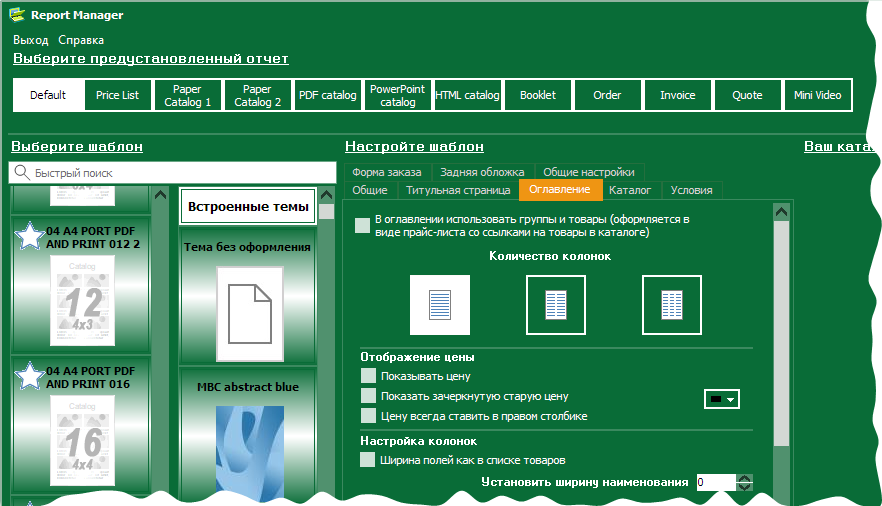
Task: Click the Количество колонок label
Action: 550,256
